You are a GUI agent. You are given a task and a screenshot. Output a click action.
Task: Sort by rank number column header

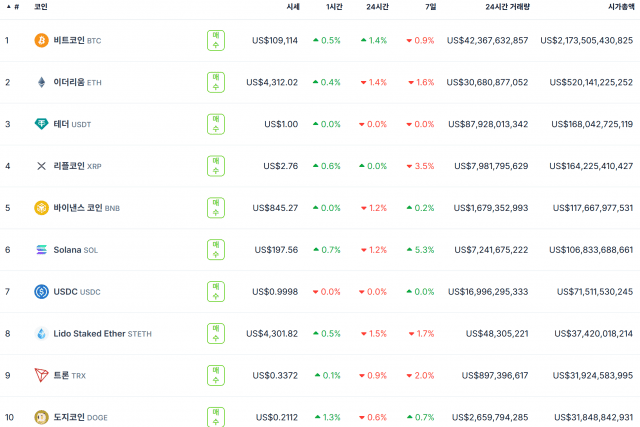(x=15, y=6)
